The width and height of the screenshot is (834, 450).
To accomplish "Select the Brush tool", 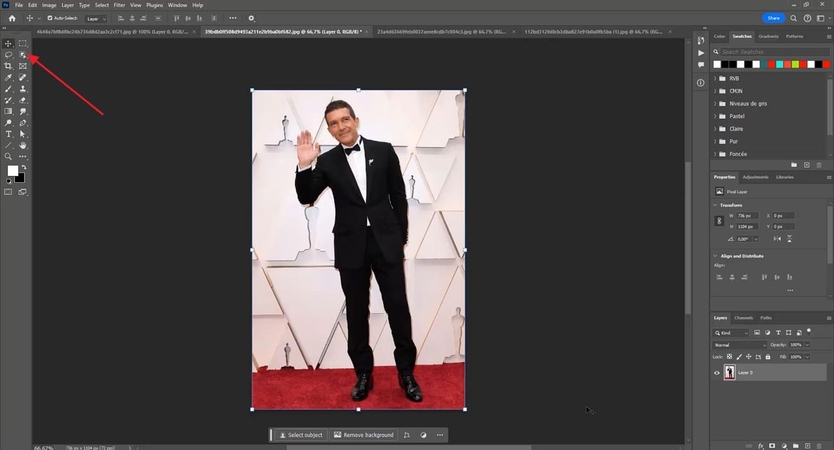I will tap(8, 89).
